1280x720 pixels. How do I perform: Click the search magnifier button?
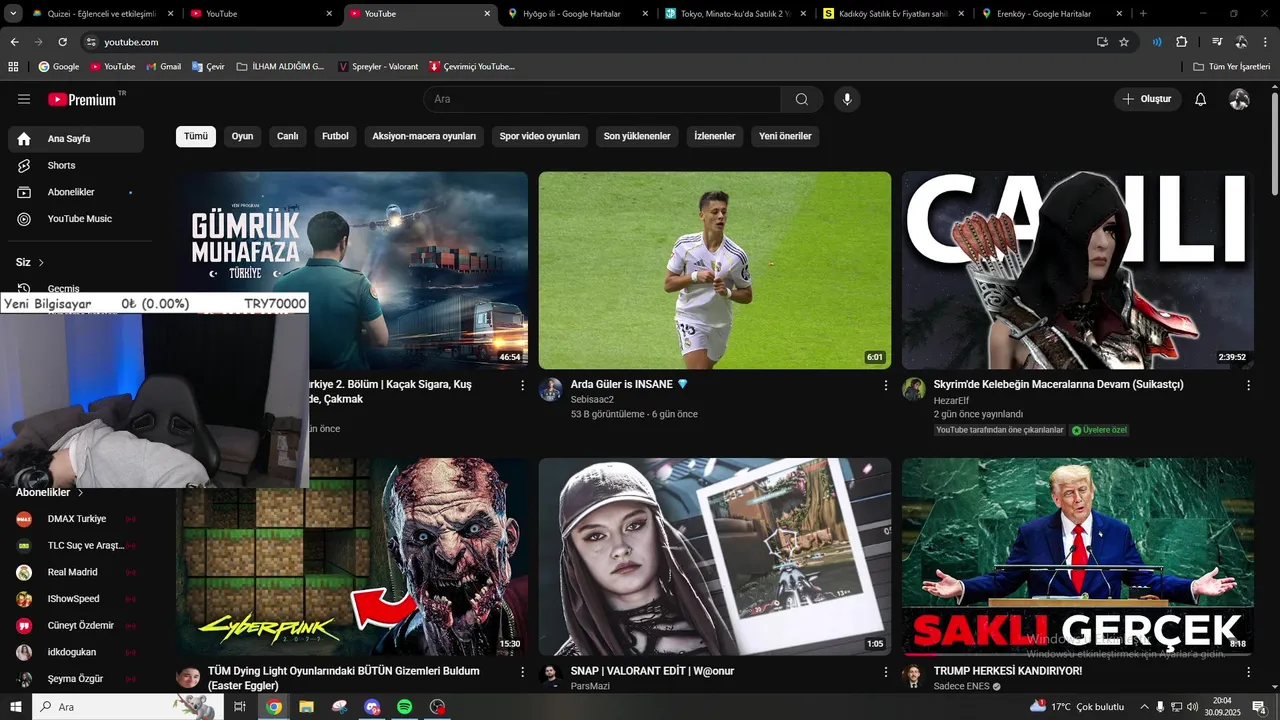[802, 99]
